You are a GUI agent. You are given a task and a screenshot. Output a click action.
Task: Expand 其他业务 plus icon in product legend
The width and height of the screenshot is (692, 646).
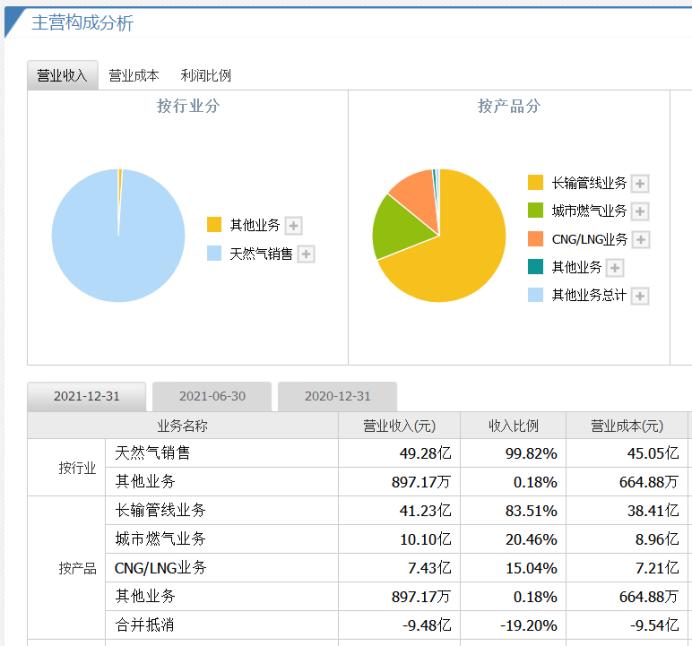click(615, 267)
